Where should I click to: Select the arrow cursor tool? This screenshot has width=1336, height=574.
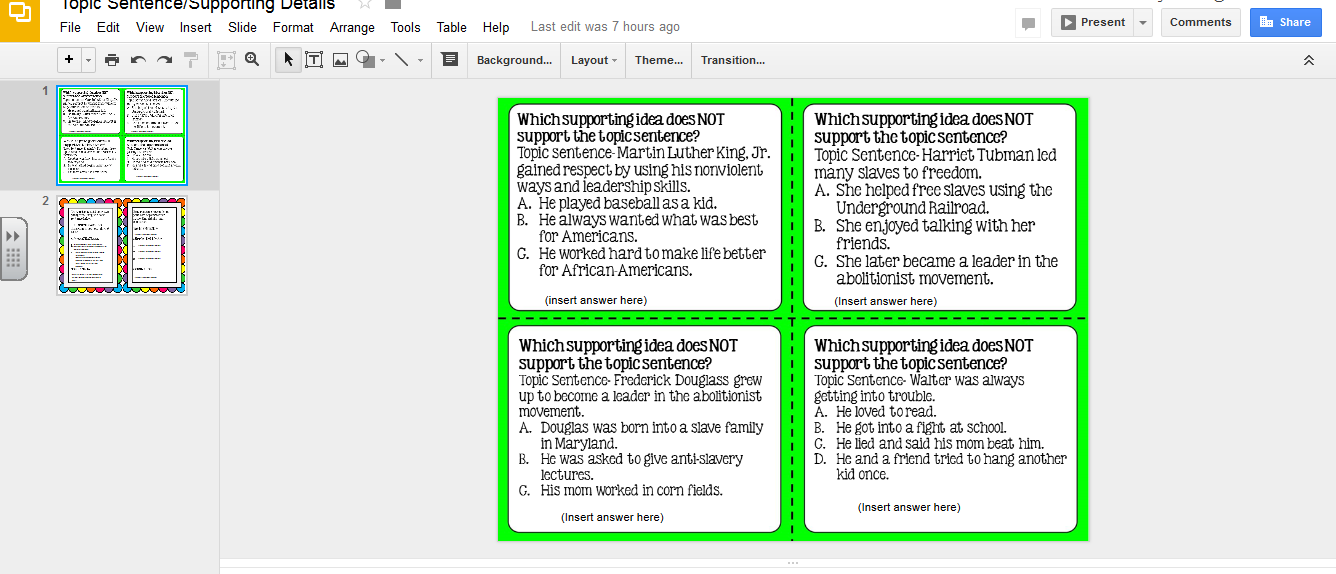click(x=288, y=60)
